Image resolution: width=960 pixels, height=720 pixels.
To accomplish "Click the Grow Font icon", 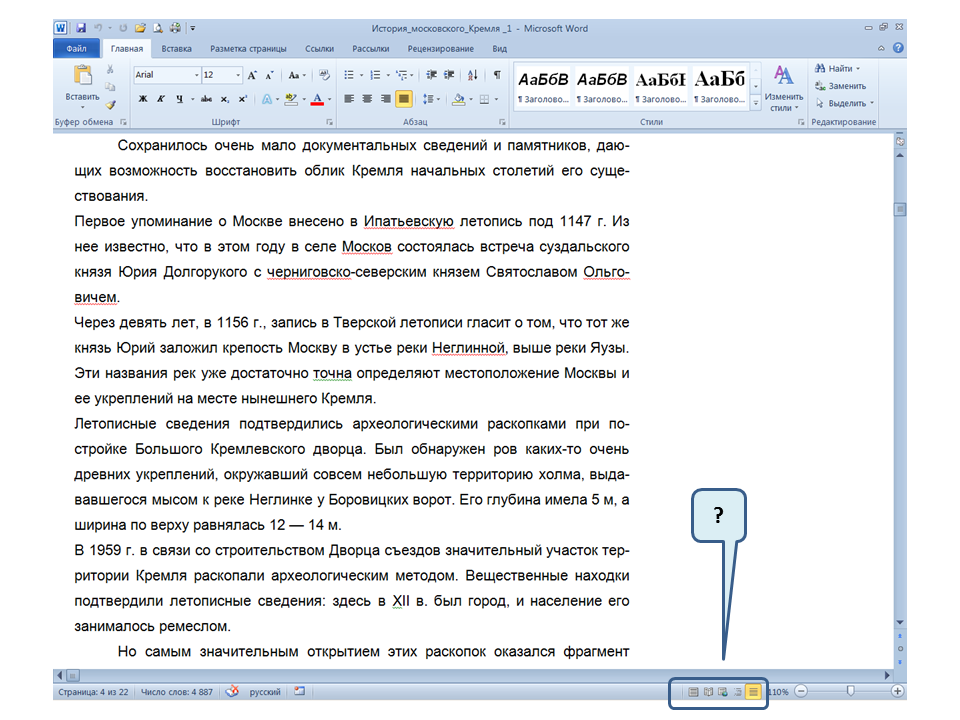I will 253,75.
